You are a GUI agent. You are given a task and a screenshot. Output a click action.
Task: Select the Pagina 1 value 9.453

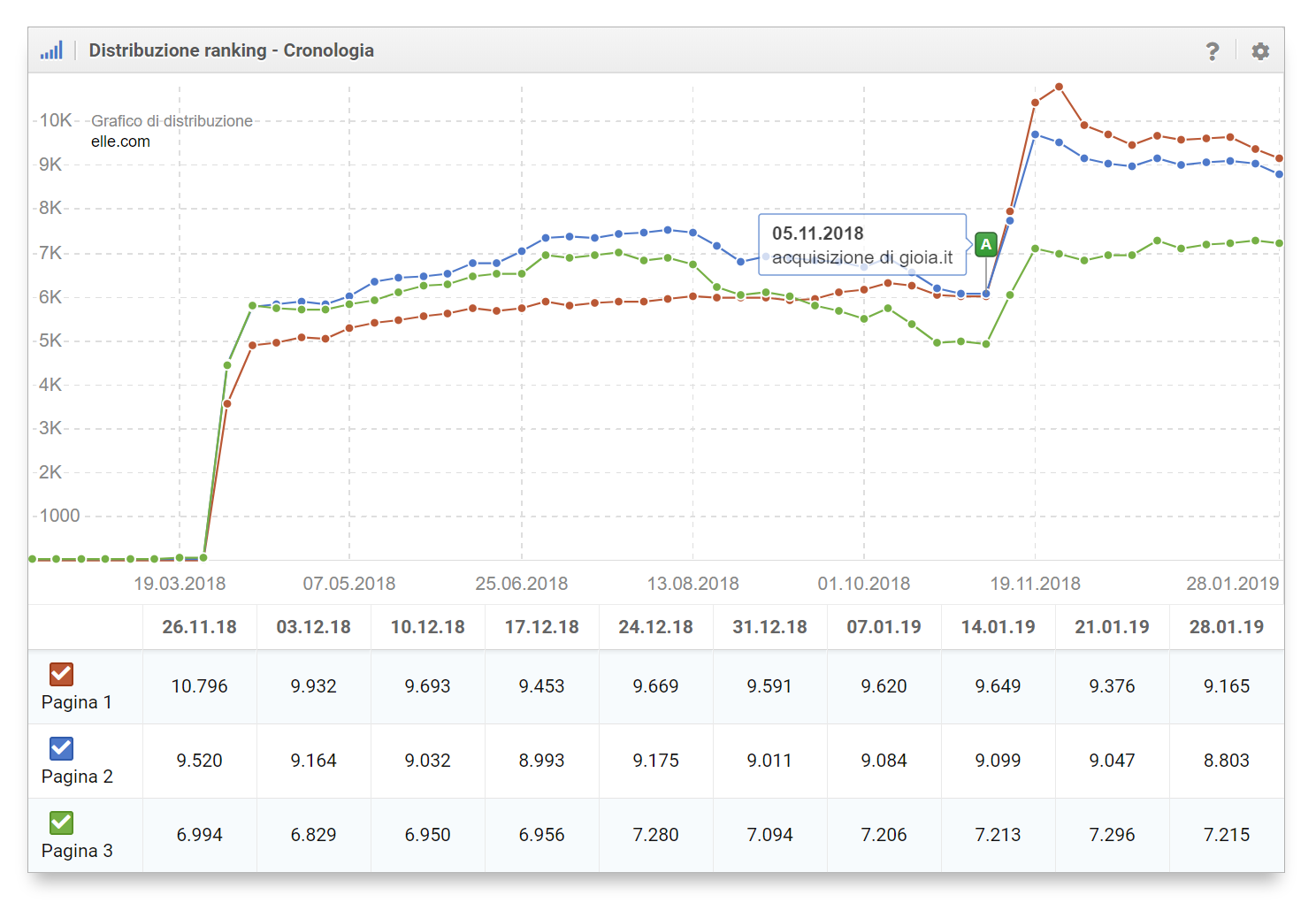click(x=541, y=686)
